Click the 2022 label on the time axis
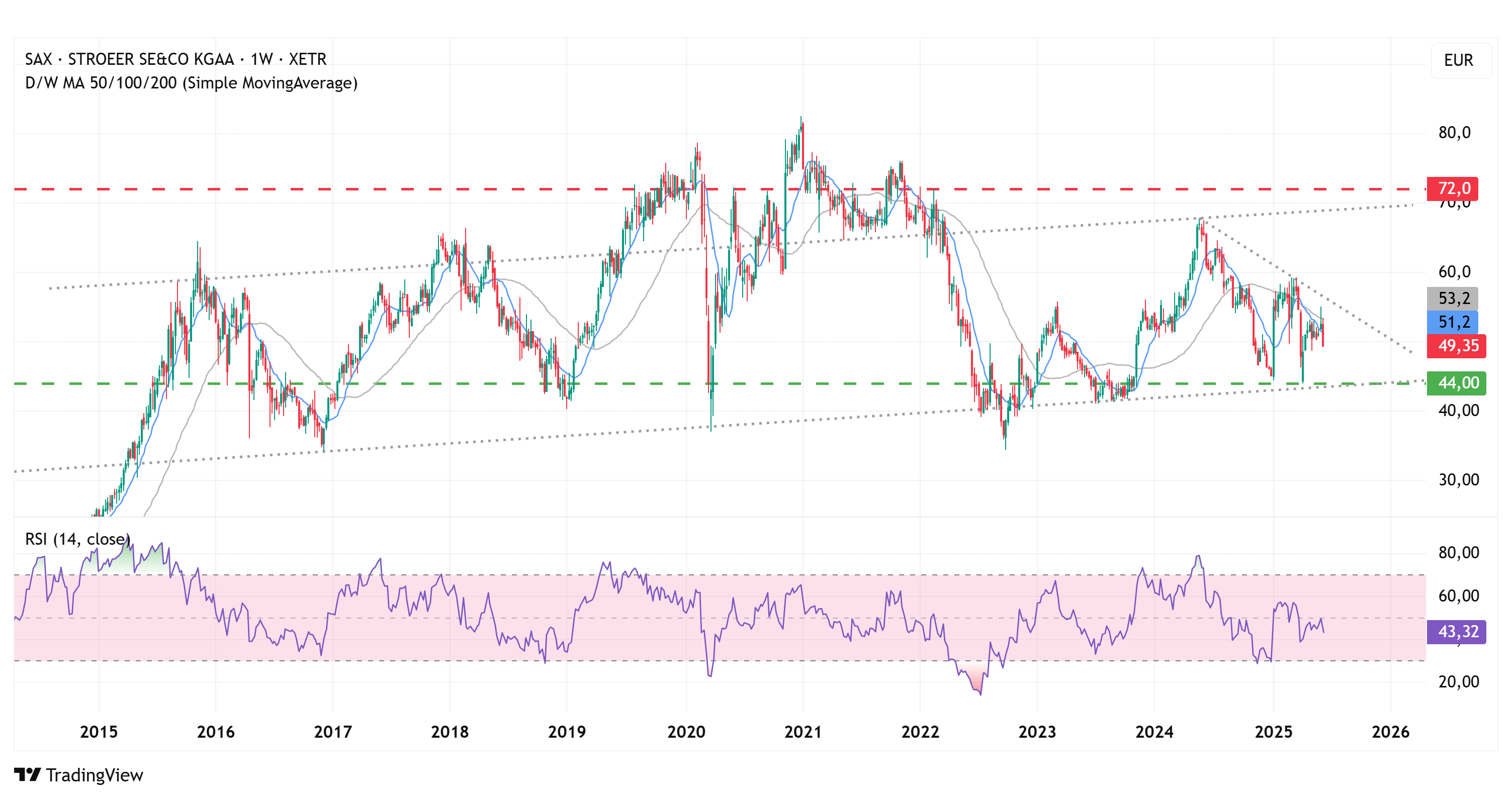This screenshot has height=799, width=1512. 920,732
